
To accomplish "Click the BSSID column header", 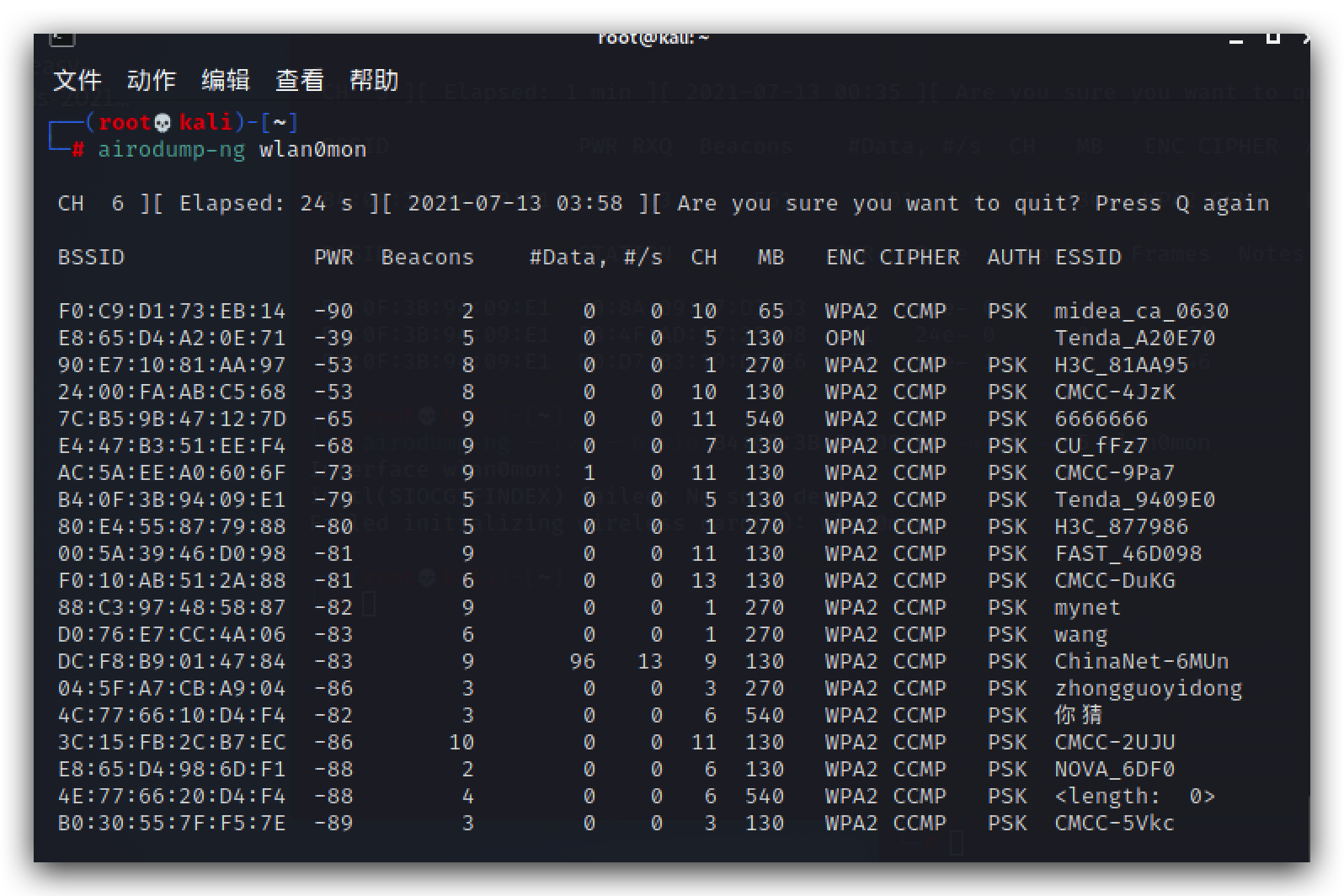I will 91,258.
